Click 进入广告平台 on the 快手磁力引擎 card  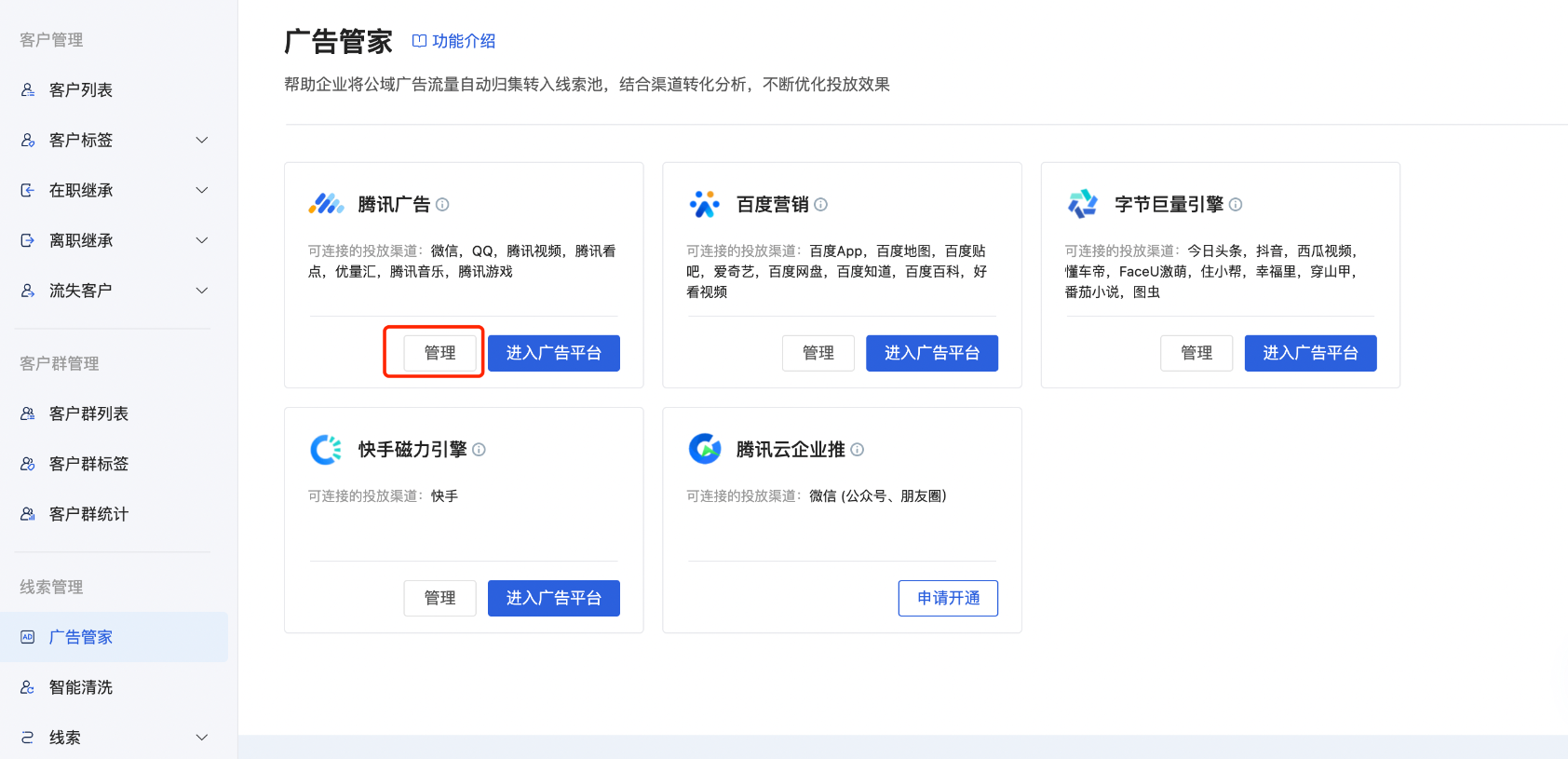coord(554,598)
